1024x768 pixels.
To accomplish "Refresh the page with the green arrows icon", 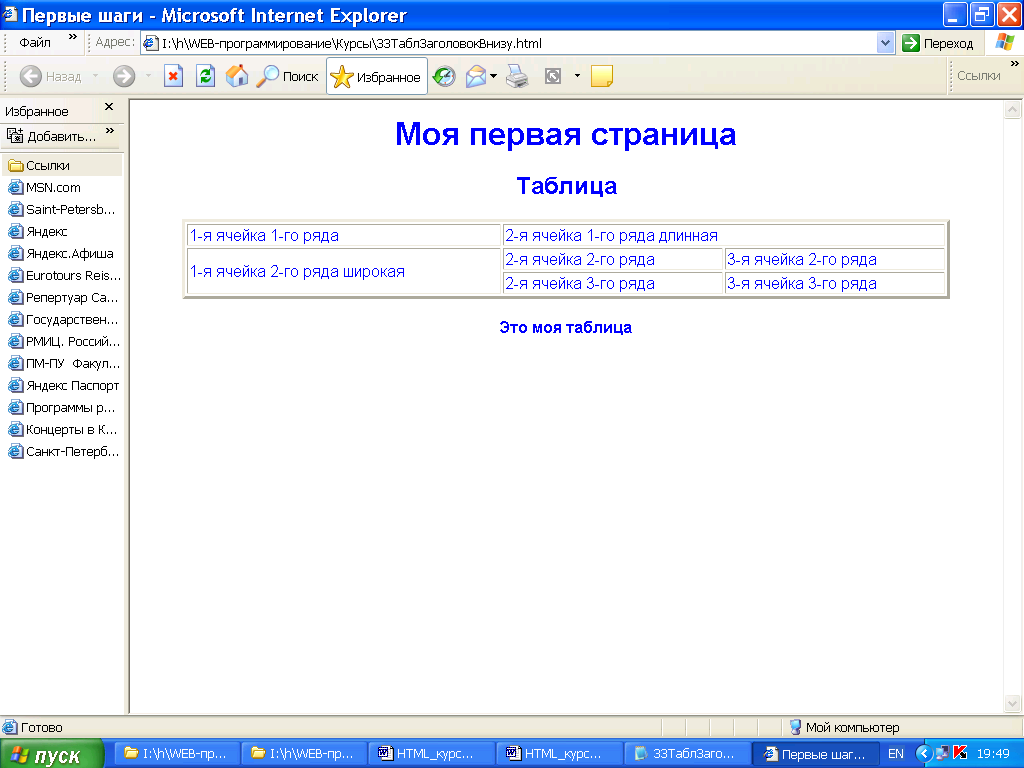I will pyautogui.click(x=205, y=76).
